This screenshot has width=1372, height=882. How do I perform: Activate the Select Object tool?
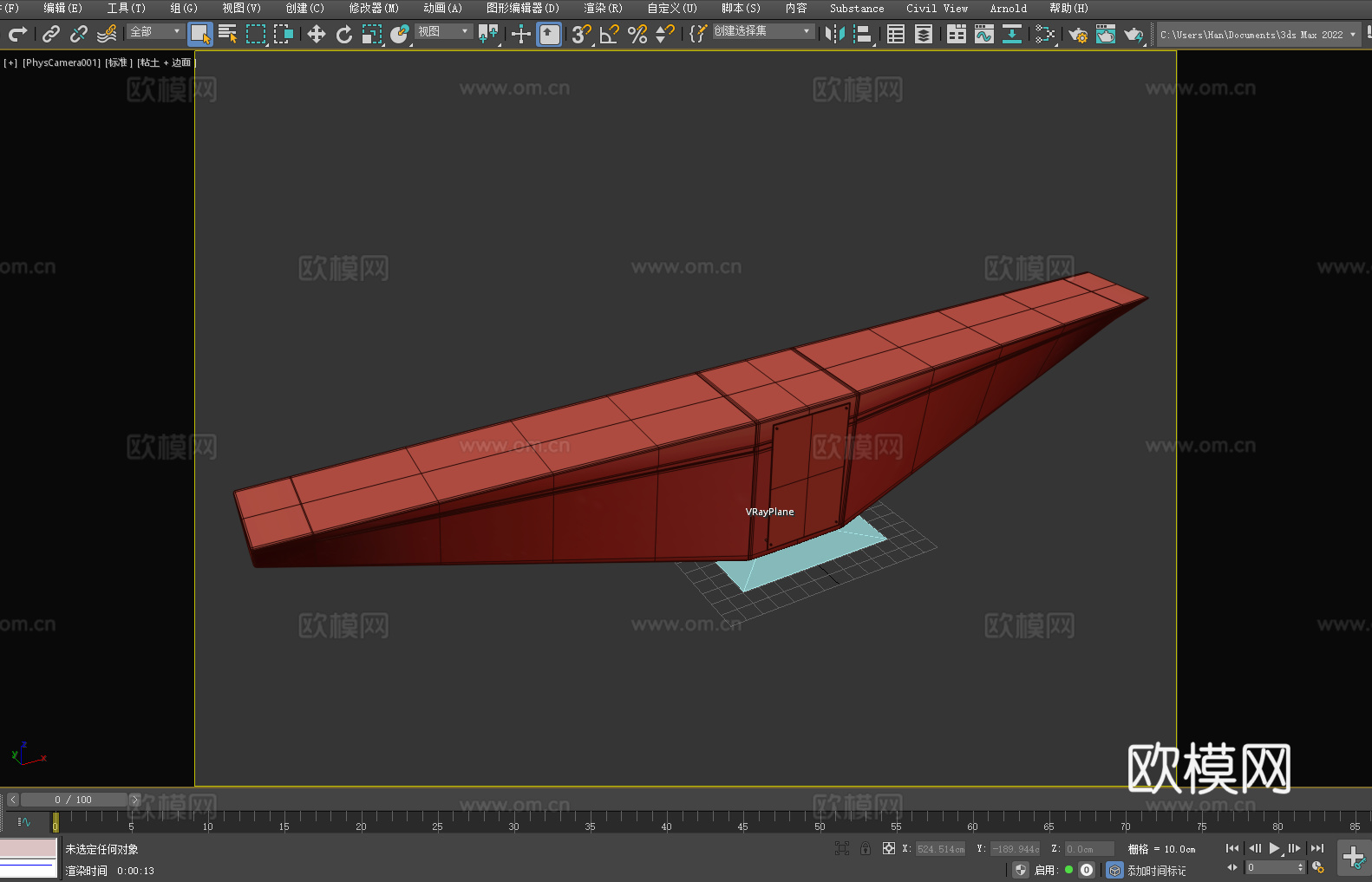[200, 34]
